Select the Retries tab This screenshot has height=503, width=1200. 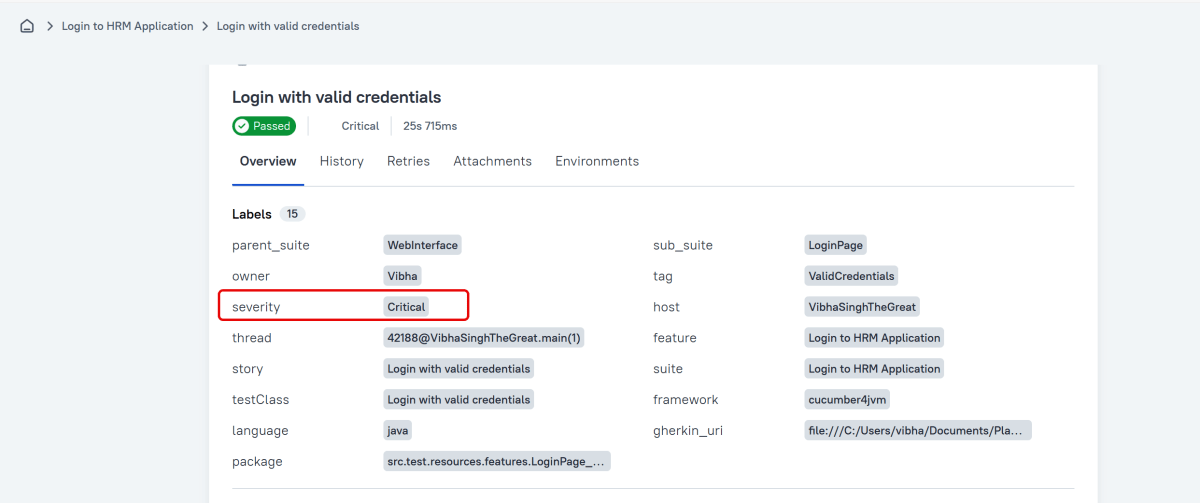click(408, 161)
